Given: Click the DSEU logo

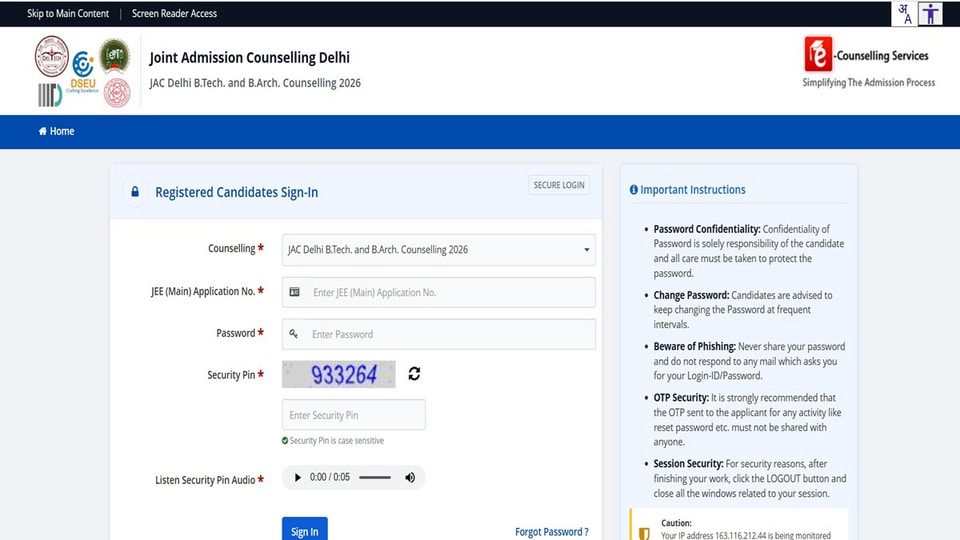Looking at the screenshot, I should [83, 73].
